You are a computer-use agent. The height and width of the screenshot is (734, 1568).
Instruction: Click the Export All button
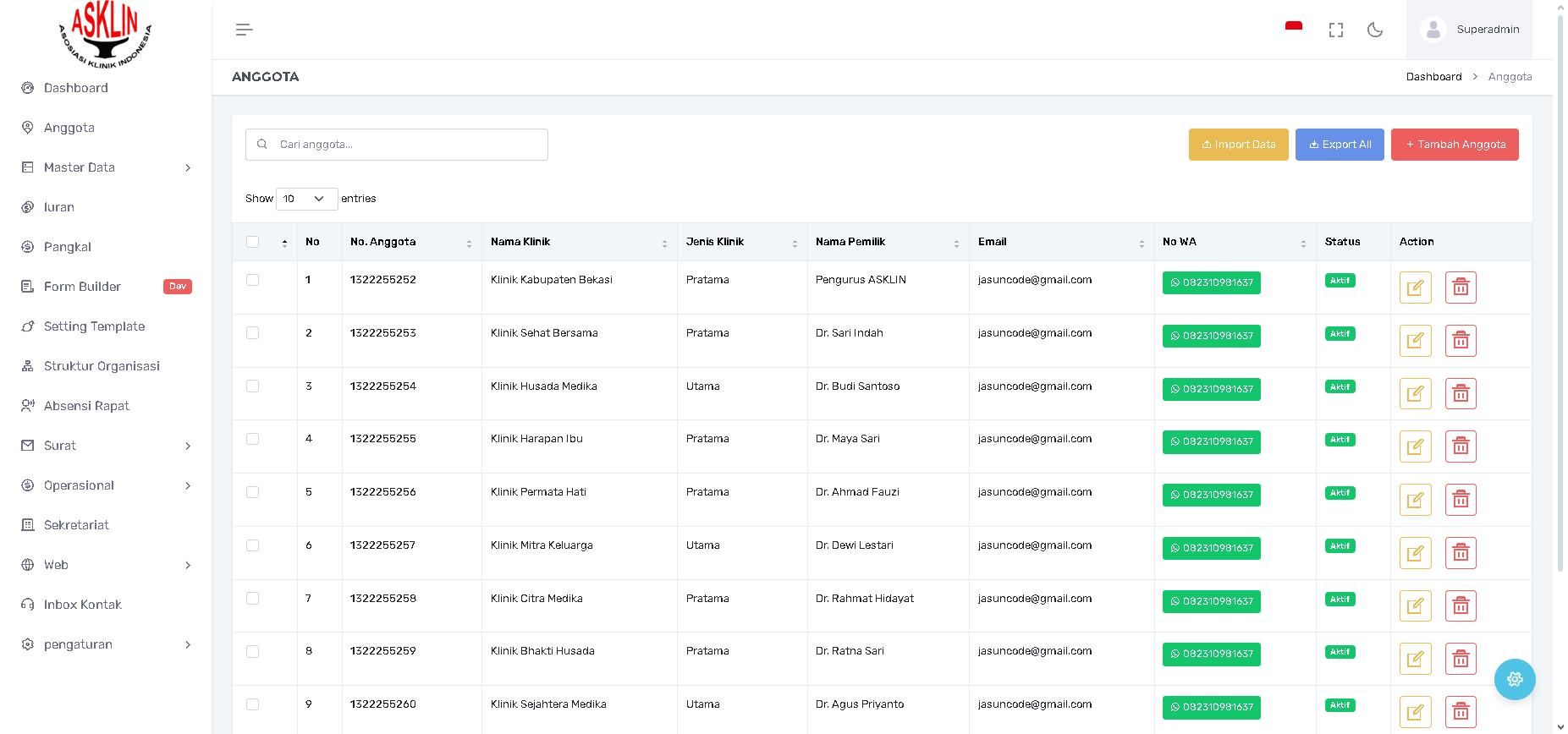click(x=1339, y=145)
